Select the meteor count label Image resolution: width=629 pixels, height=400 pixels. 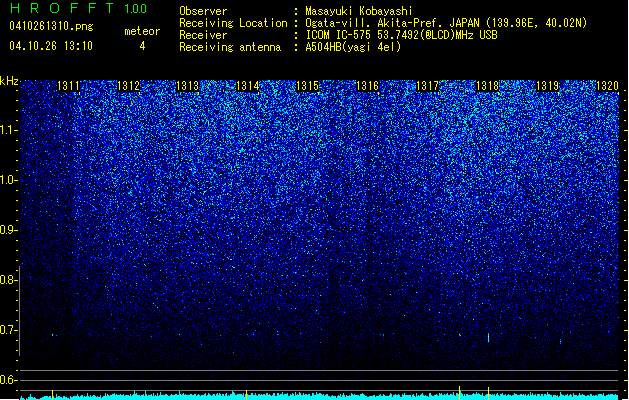pyautogui.click(x=142, y=31)
